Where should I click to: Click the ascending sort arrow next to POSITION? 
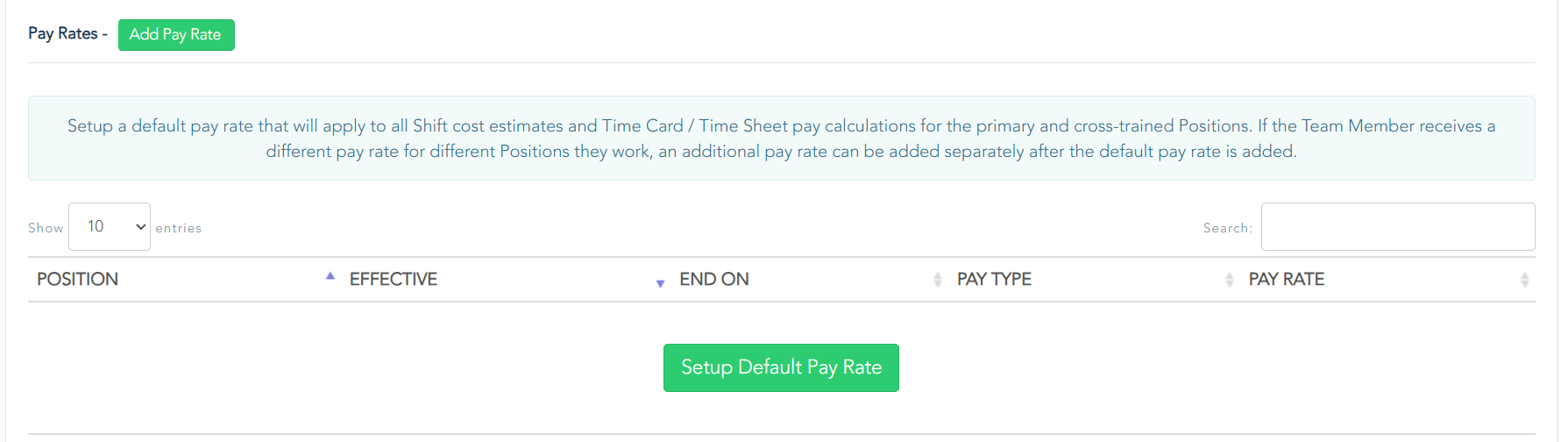[330, 276]
